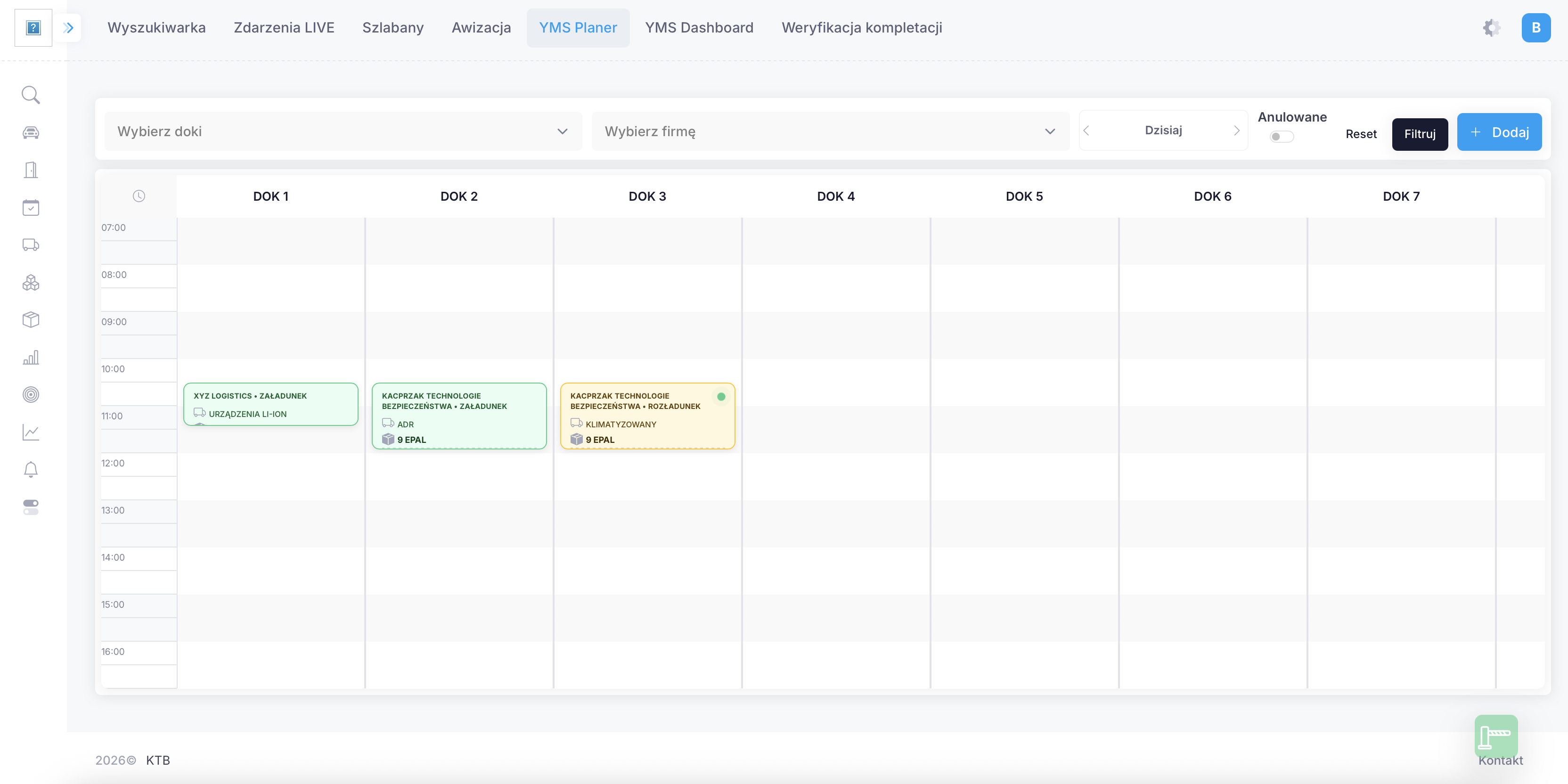Click the DOK 3 column header
This screenshot has width=1568, height=784.
coord(648,196)
